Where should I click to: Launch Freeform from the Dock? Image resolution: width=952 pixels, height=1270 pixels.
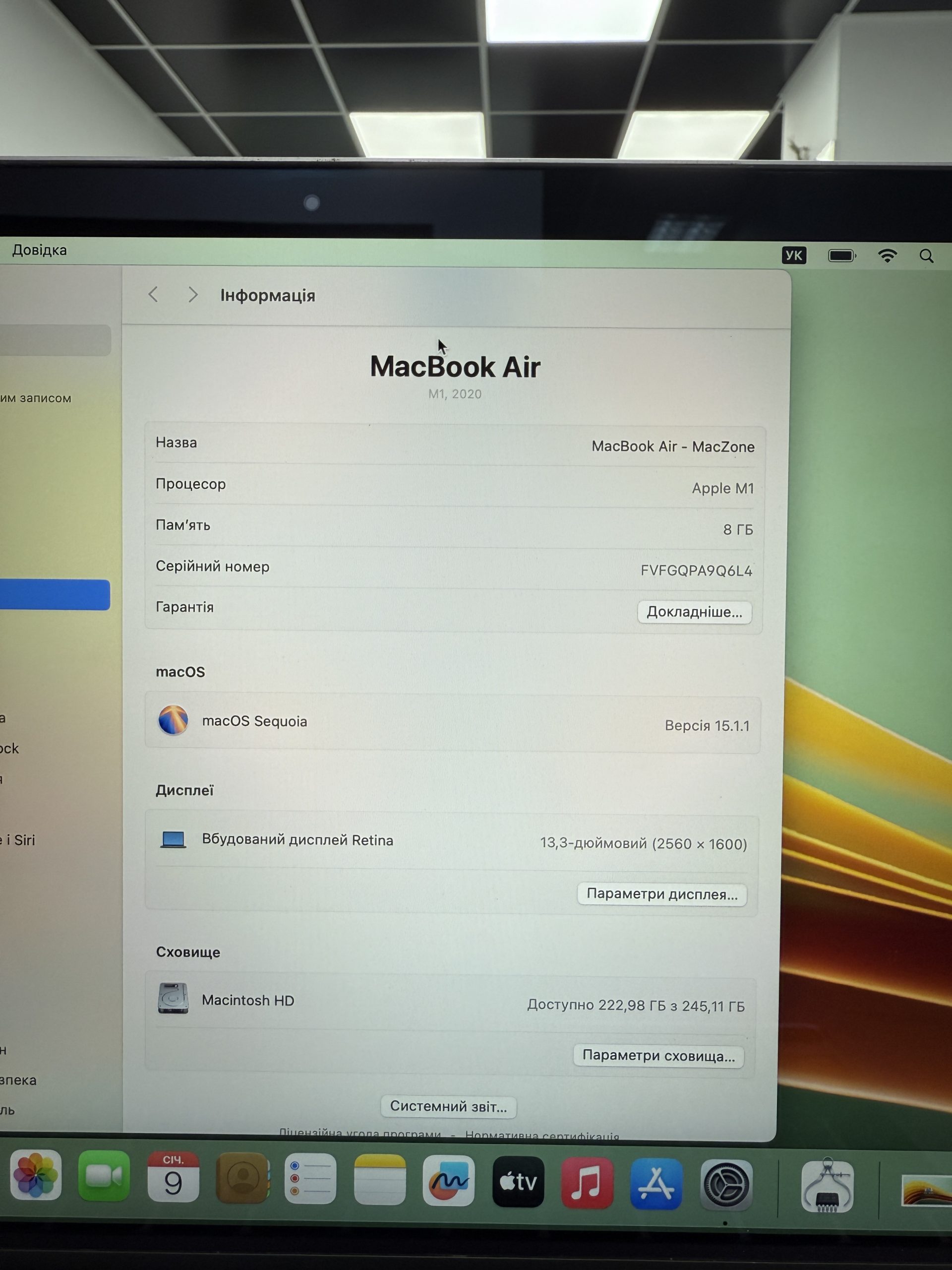click(x=449, y=1180)
